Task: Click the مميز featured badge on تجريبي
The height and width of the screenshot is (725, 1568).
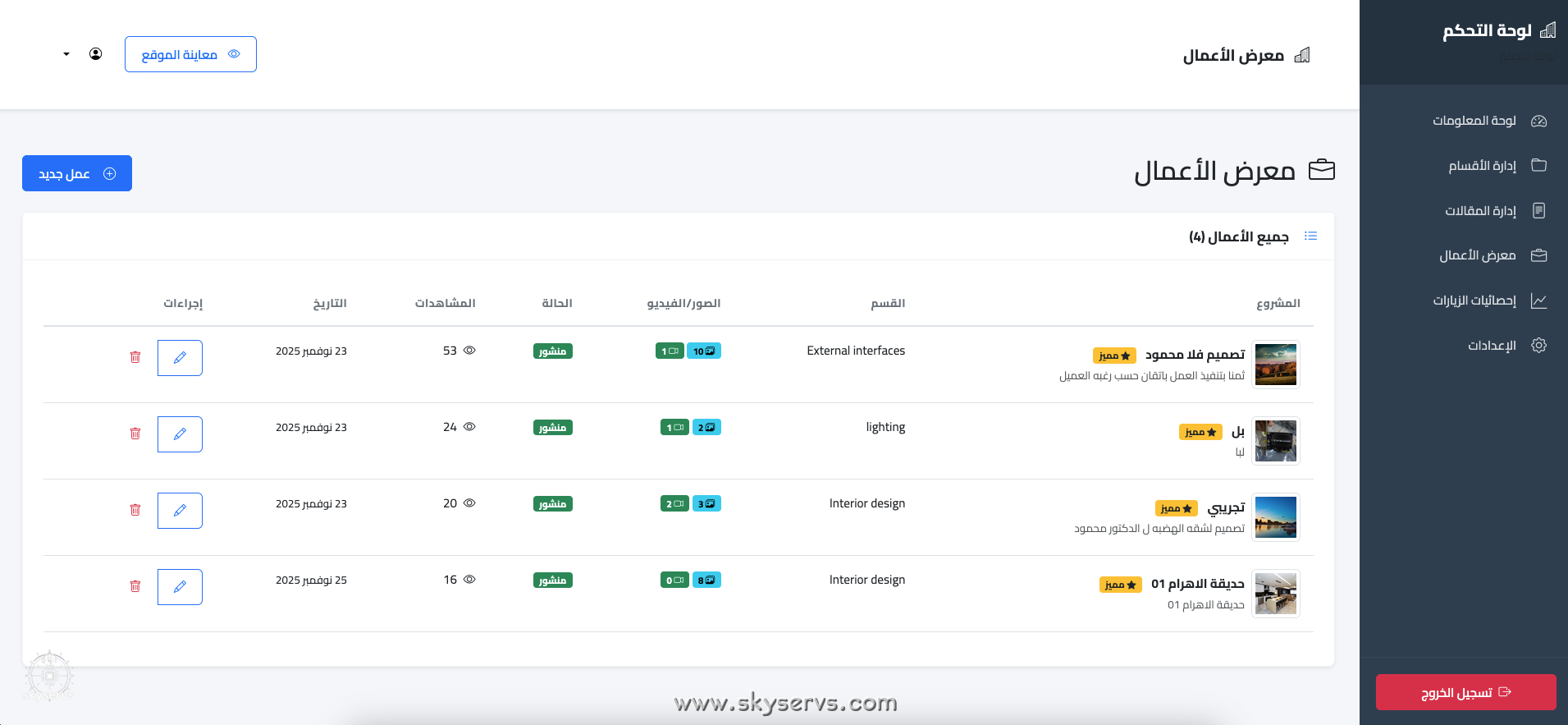Action: (1176, 509)
